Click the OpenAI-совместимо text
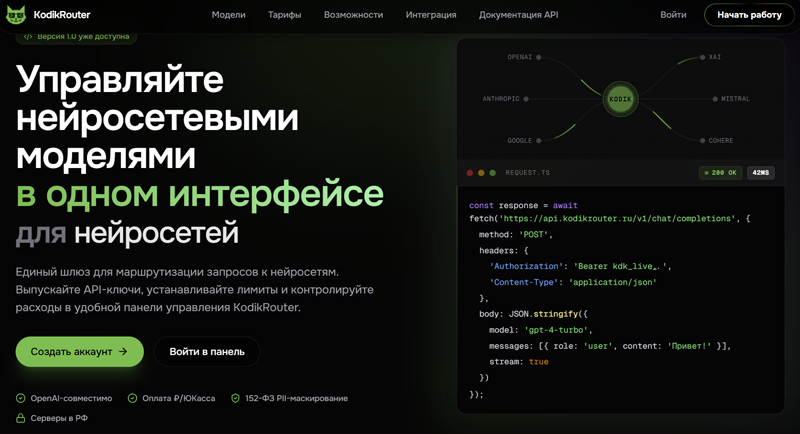This screenshot has height=434, width=800. [x=71, y=398]
